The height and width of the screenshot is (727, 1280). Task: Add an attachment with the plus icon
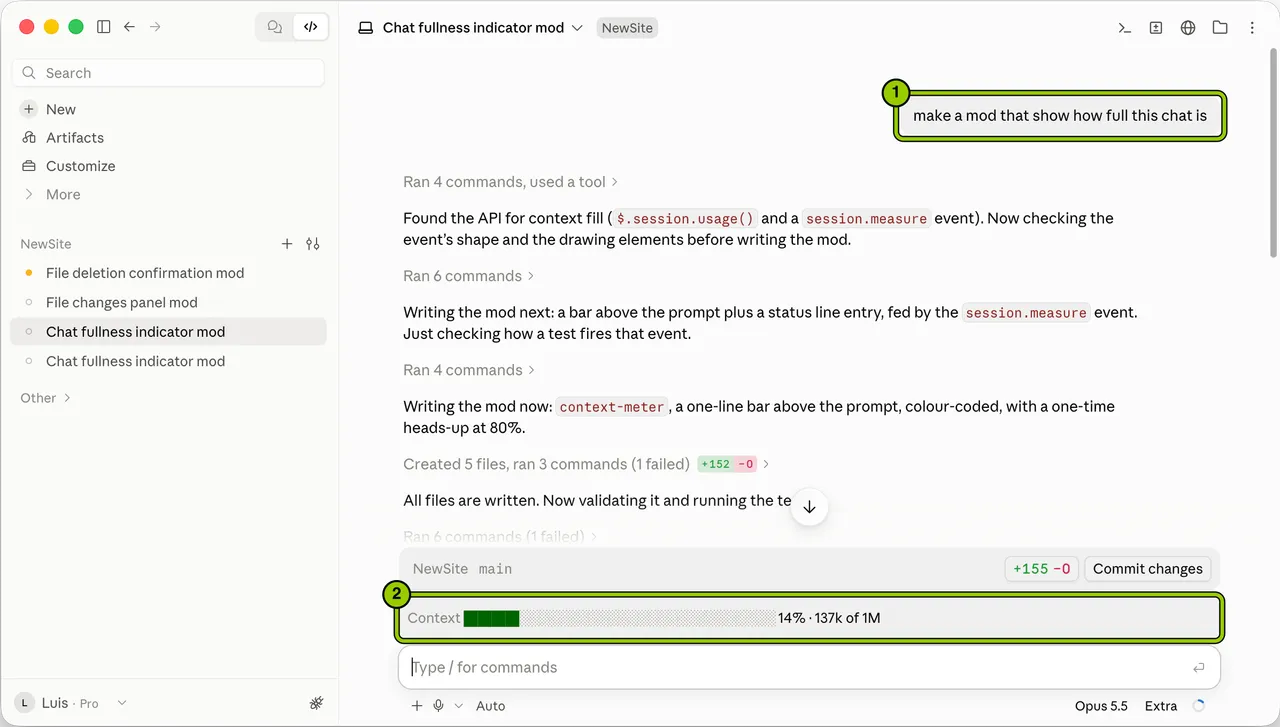[x=417, y=706]
